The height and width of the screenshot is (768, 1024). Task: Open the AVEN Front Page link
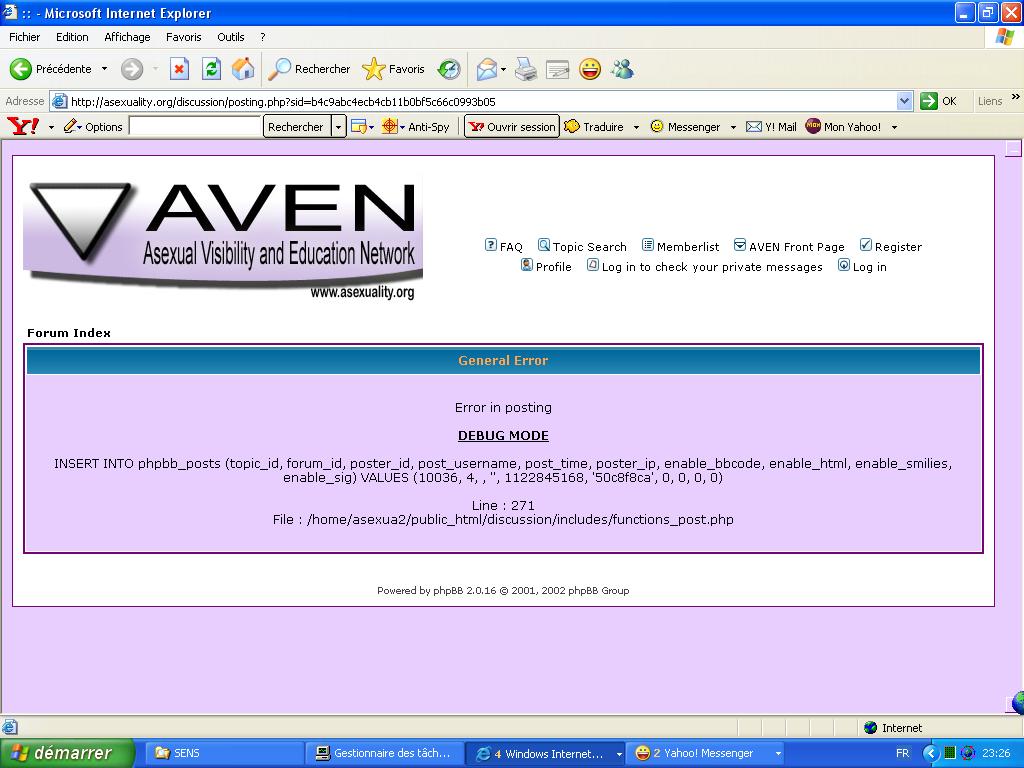pyautogui.click(x=789, y=246)
